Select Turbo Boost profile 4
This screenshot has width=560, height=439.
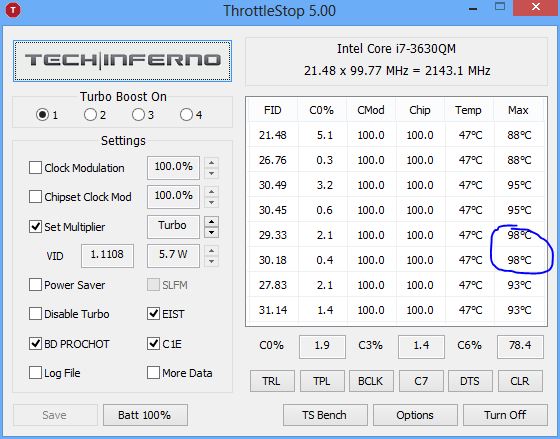(x=186, y=115)
